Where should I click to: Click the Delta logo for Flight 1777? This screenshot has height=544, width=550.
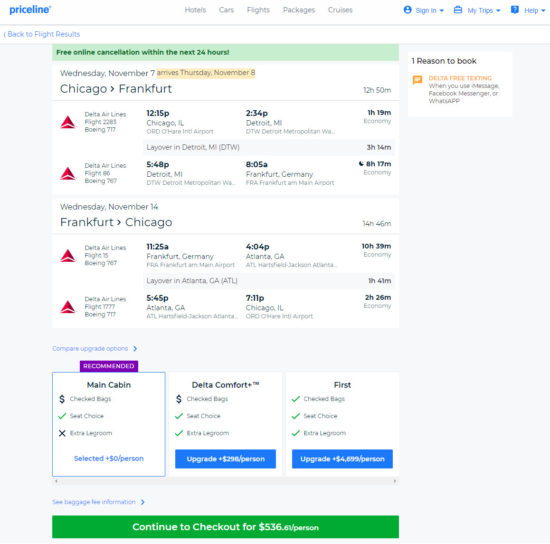pos(68,307)
